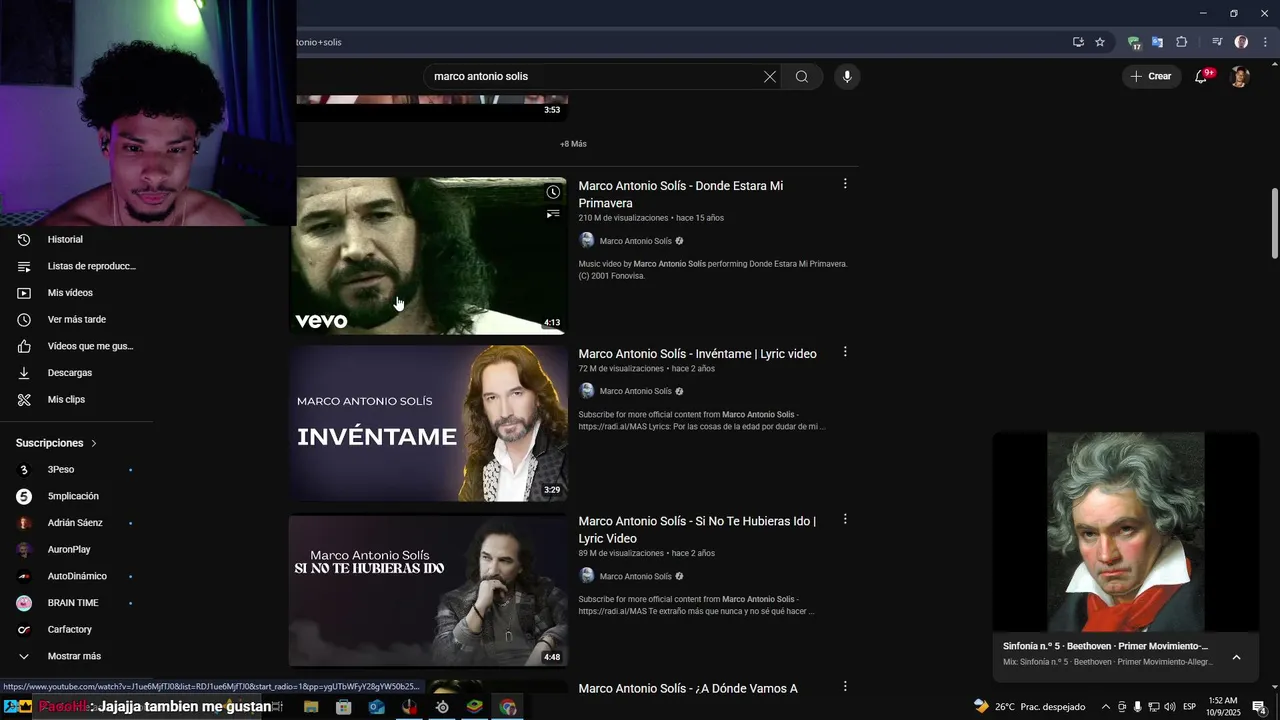The image size is (1280, 720).
Task: Click title Invéntame | Lyric video
Action: (698, 354)
